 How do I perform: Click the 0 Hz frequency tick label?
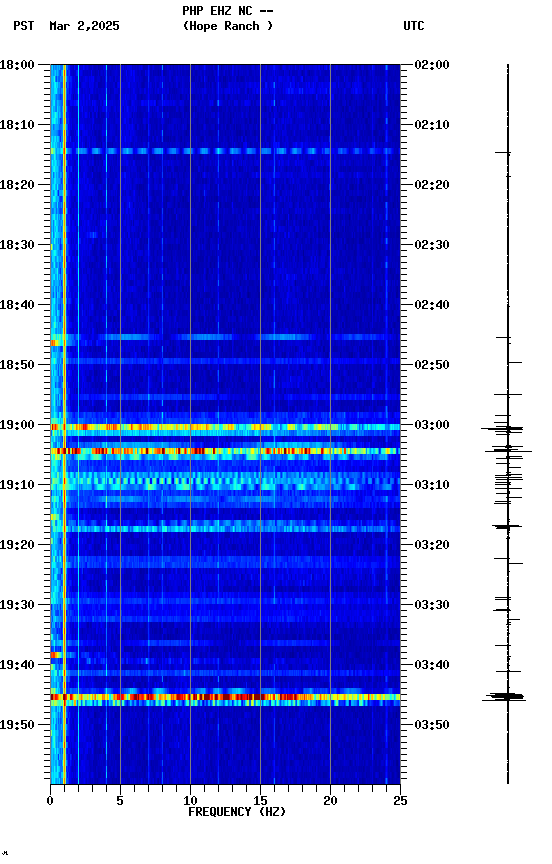(50, 801)
